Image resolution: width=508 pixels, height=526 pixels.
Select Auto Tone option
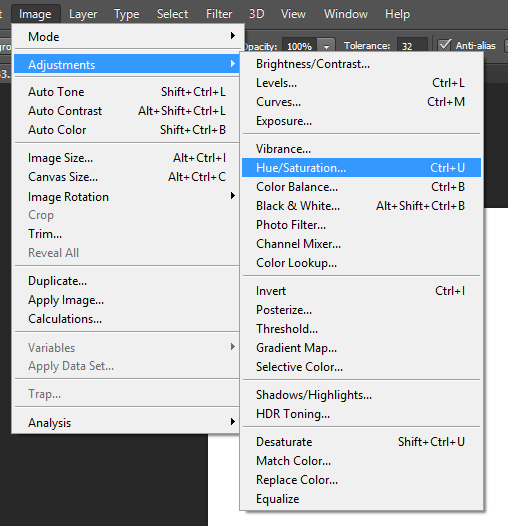[x=126, y=92]
